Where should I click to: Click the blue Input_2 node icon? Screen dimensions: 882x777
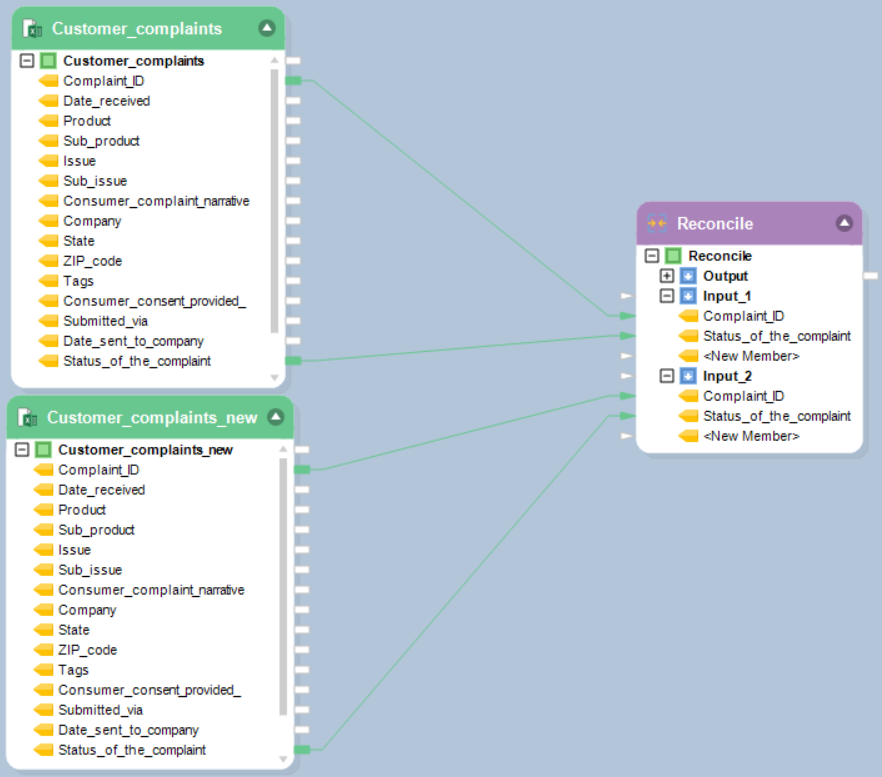pos(688,376)
